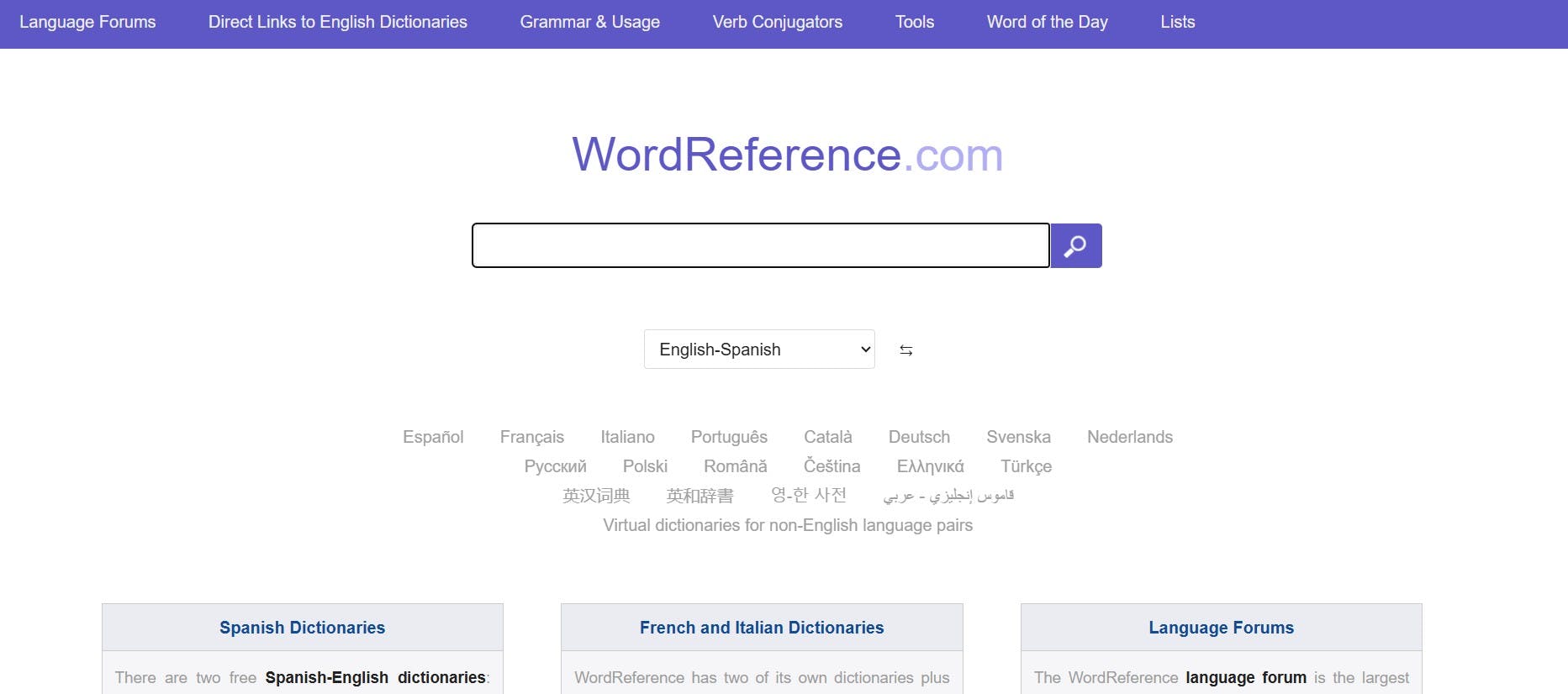Switch site language to Svenska

tap(1019, 437)
